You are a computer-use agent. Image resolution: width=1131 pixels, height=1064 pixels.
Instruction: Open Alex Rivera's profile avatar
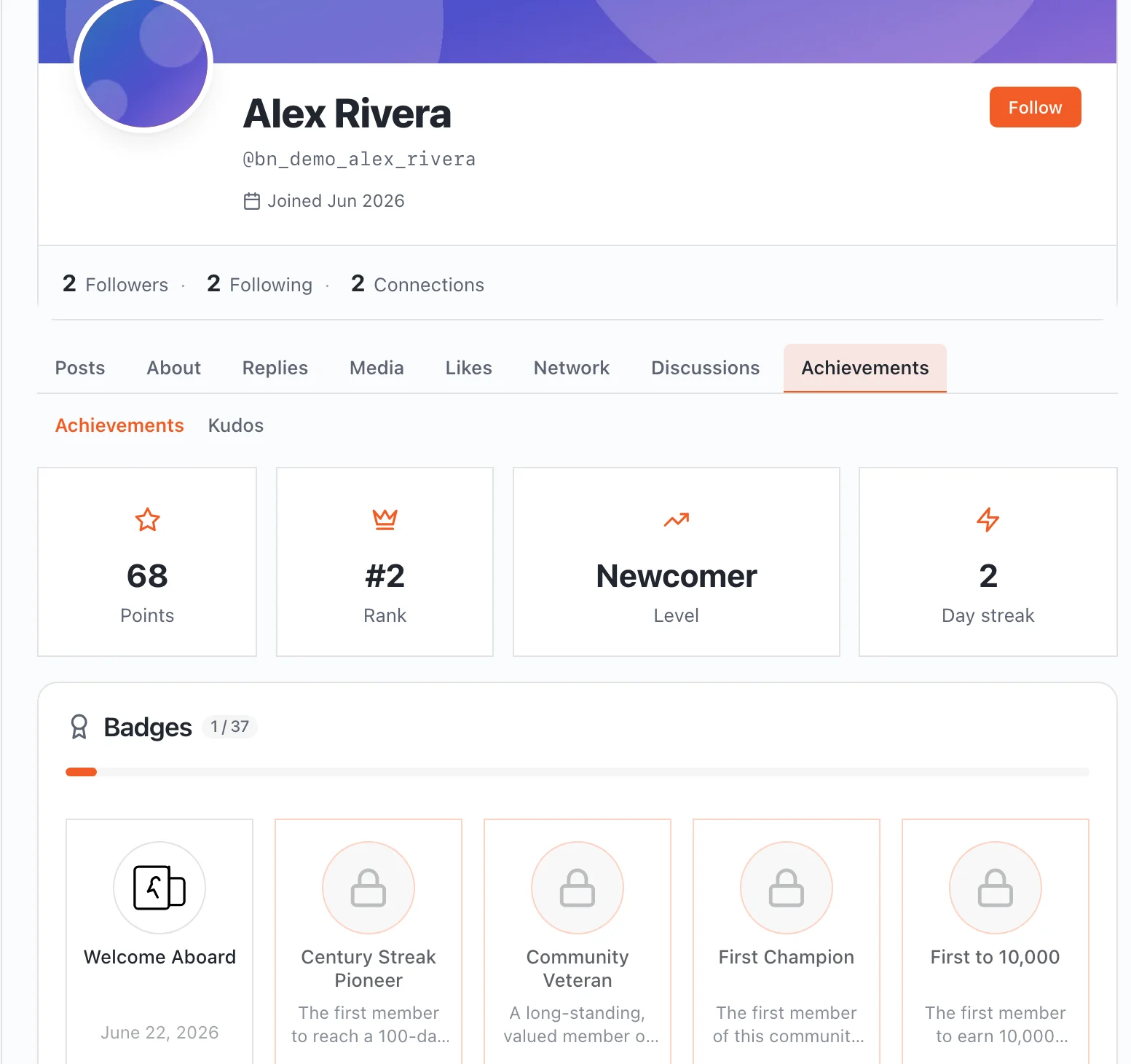143,64
